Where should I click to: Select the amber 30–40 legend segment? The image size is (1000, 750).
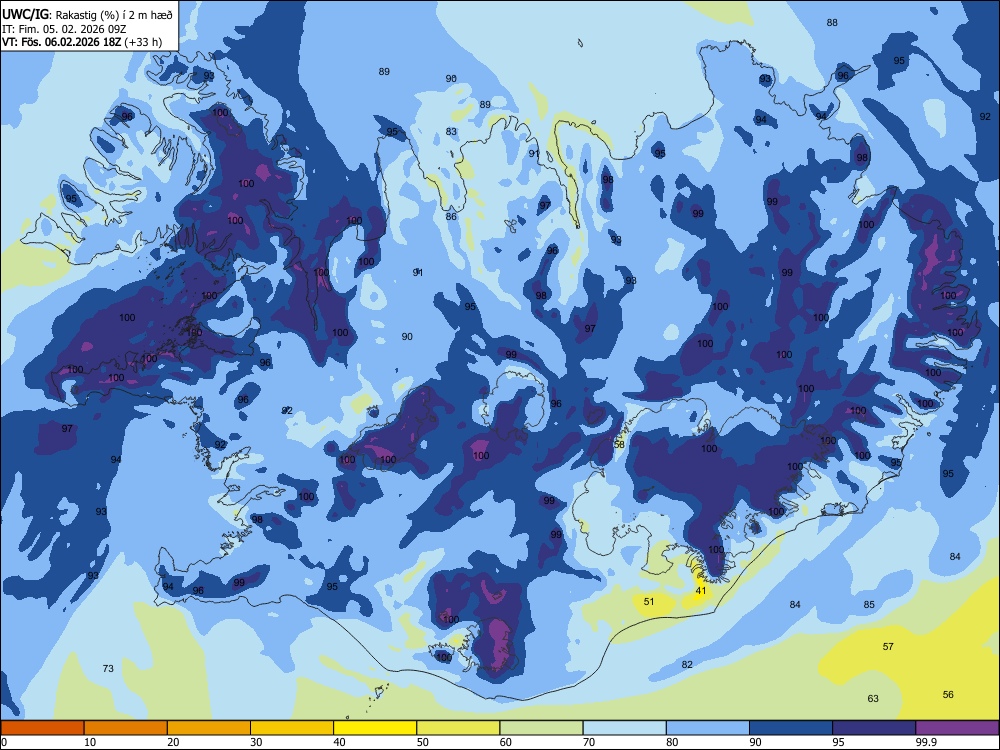tap(292, 728)
